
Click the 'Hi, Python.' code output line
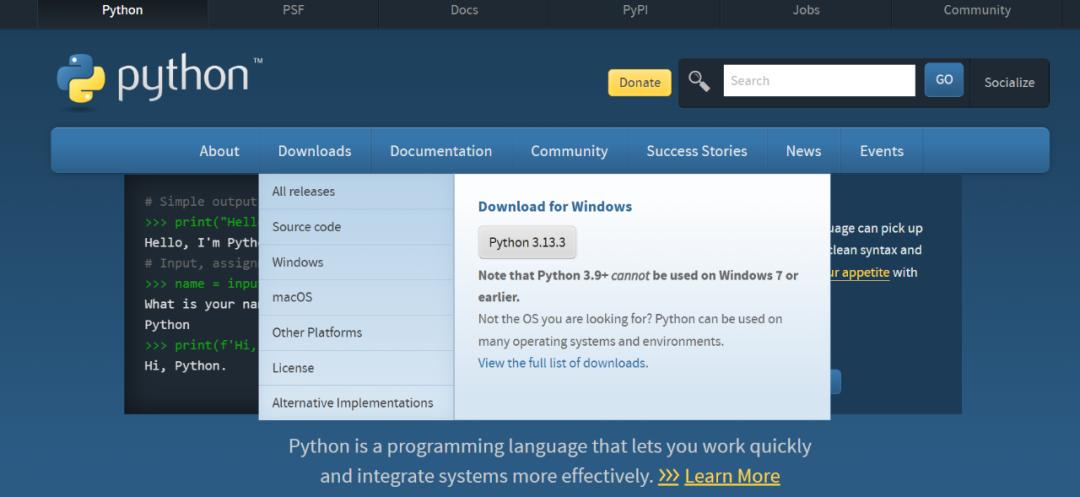click(x=185, y=366)
